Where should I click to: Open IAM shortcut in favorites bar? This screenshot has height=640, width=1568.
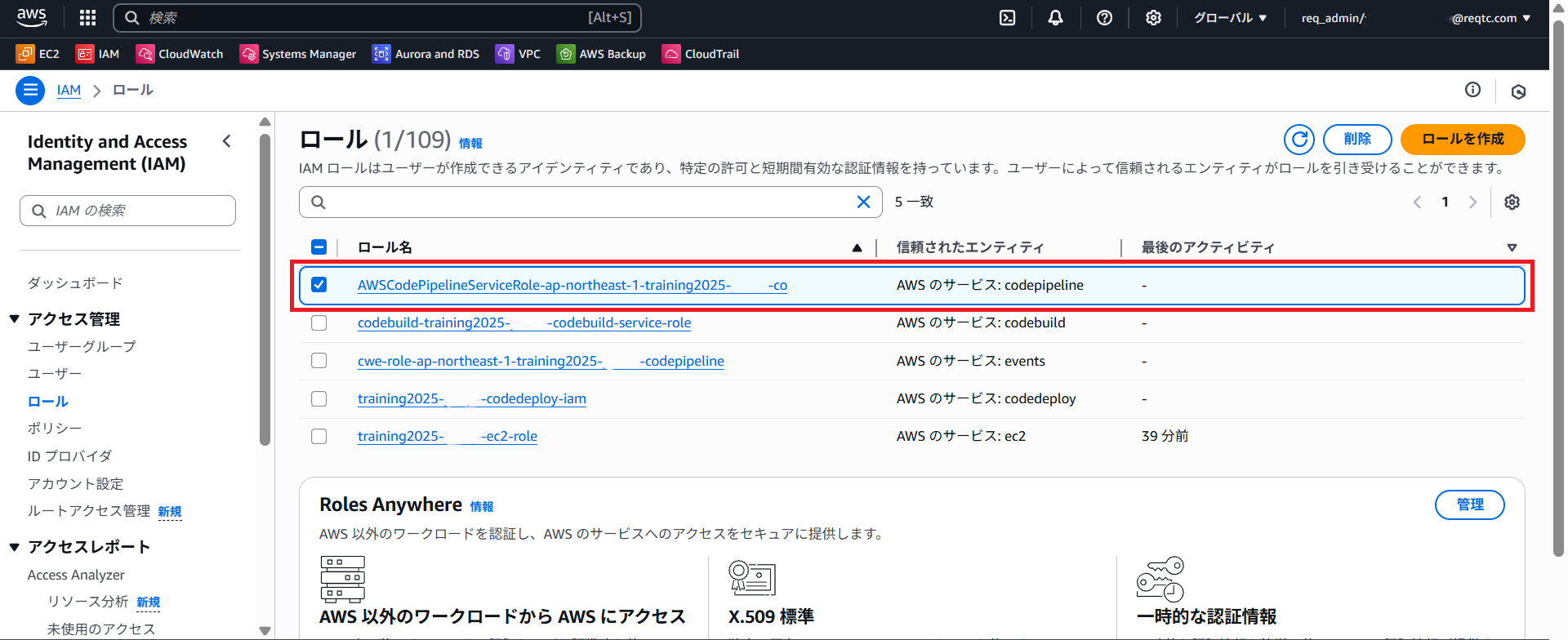tap(97, 54)
